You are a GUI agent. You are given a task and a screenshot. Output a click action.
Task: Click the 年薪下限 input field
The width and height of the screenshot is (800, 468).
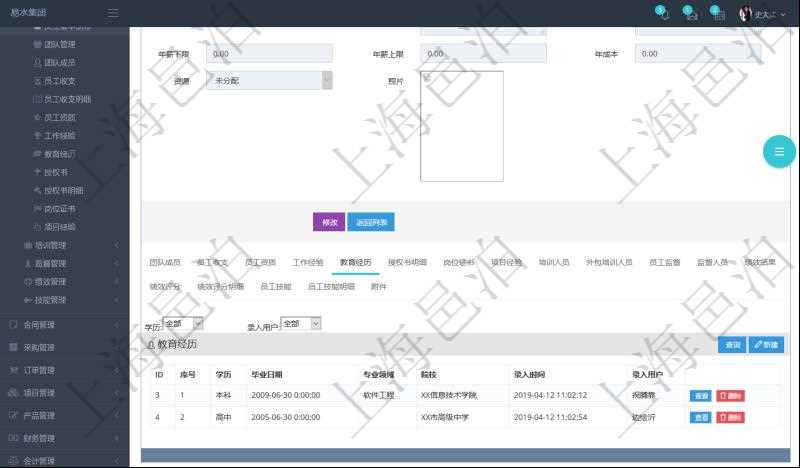pyautogui.click(x=269, y=54)
